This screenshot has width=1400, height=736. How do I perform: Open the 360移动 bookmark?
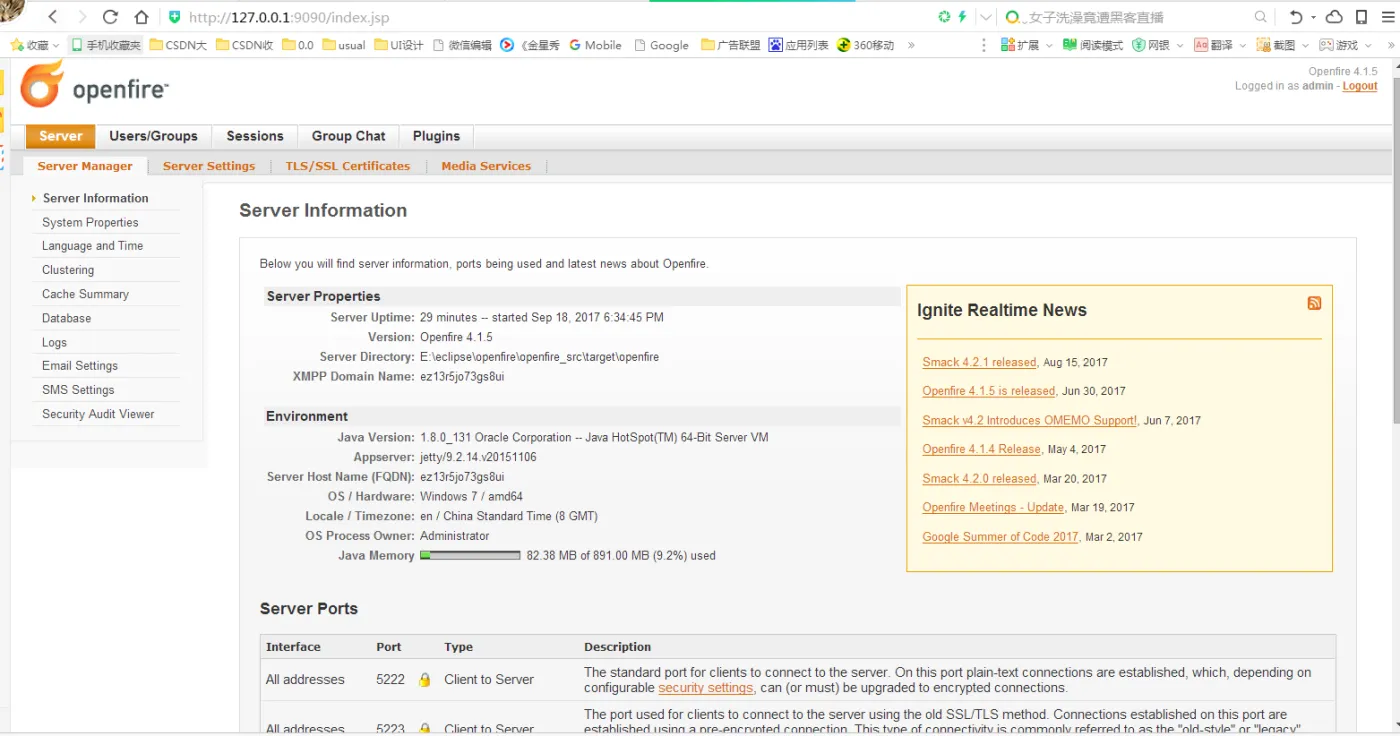[x=865, y=45]
